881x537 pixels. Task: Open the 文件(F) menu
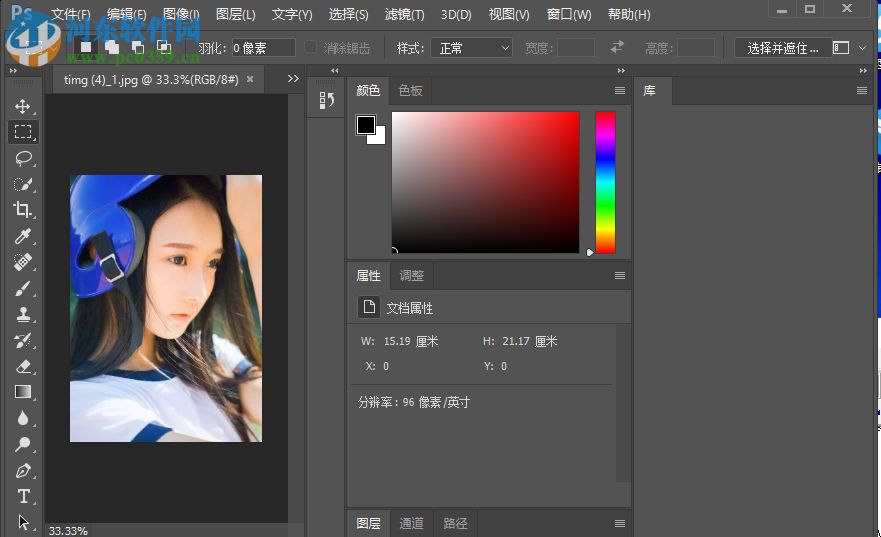point(71,15)
